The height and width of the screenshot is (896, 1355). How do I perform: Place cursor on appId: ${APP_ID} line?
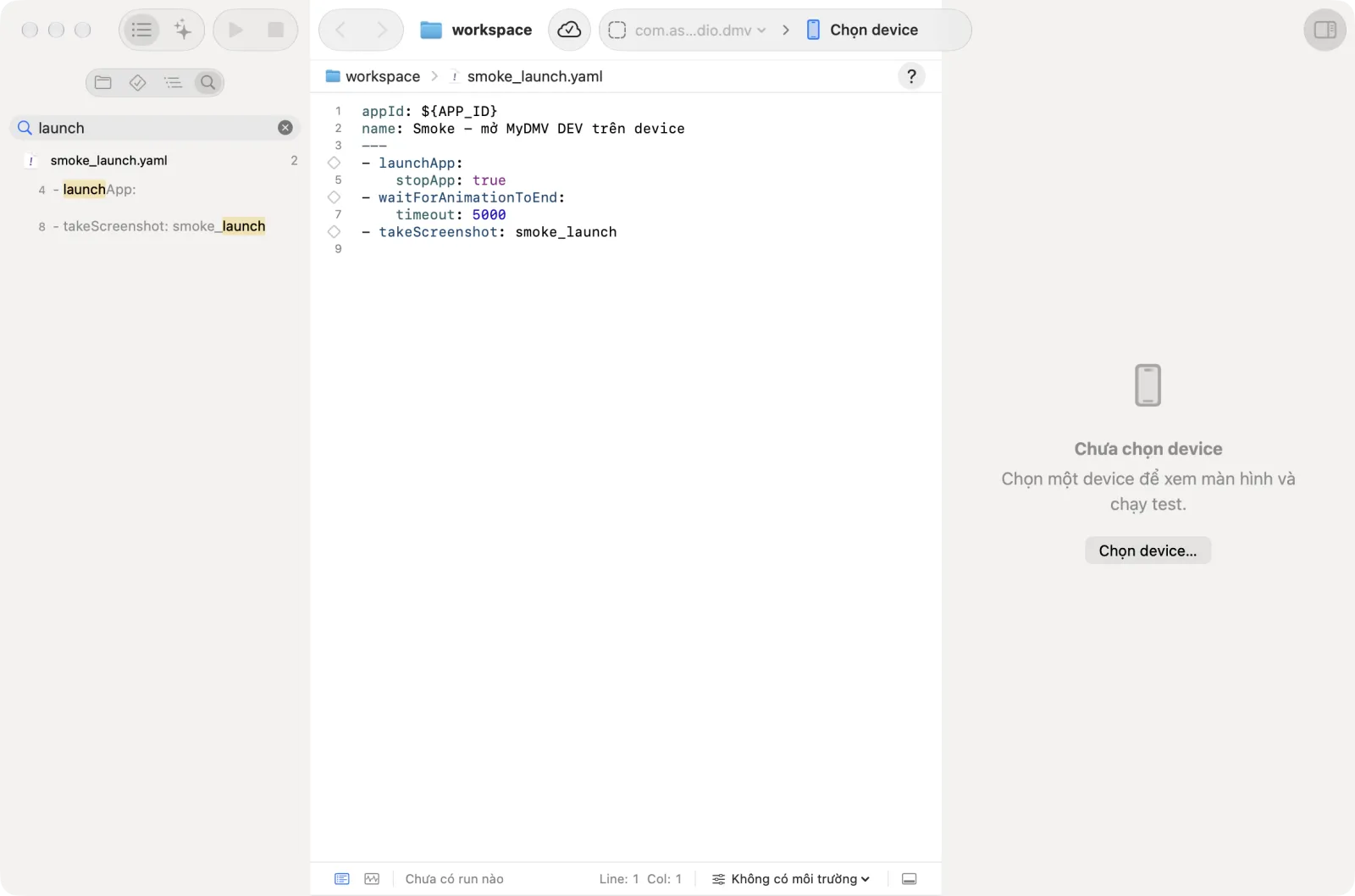tap(429, 111)
